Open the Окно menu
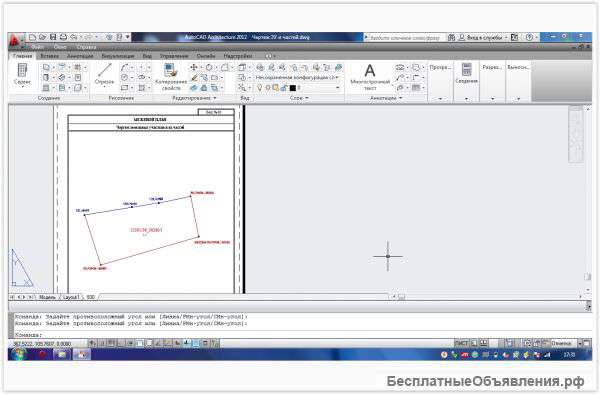 click(60, 47)
